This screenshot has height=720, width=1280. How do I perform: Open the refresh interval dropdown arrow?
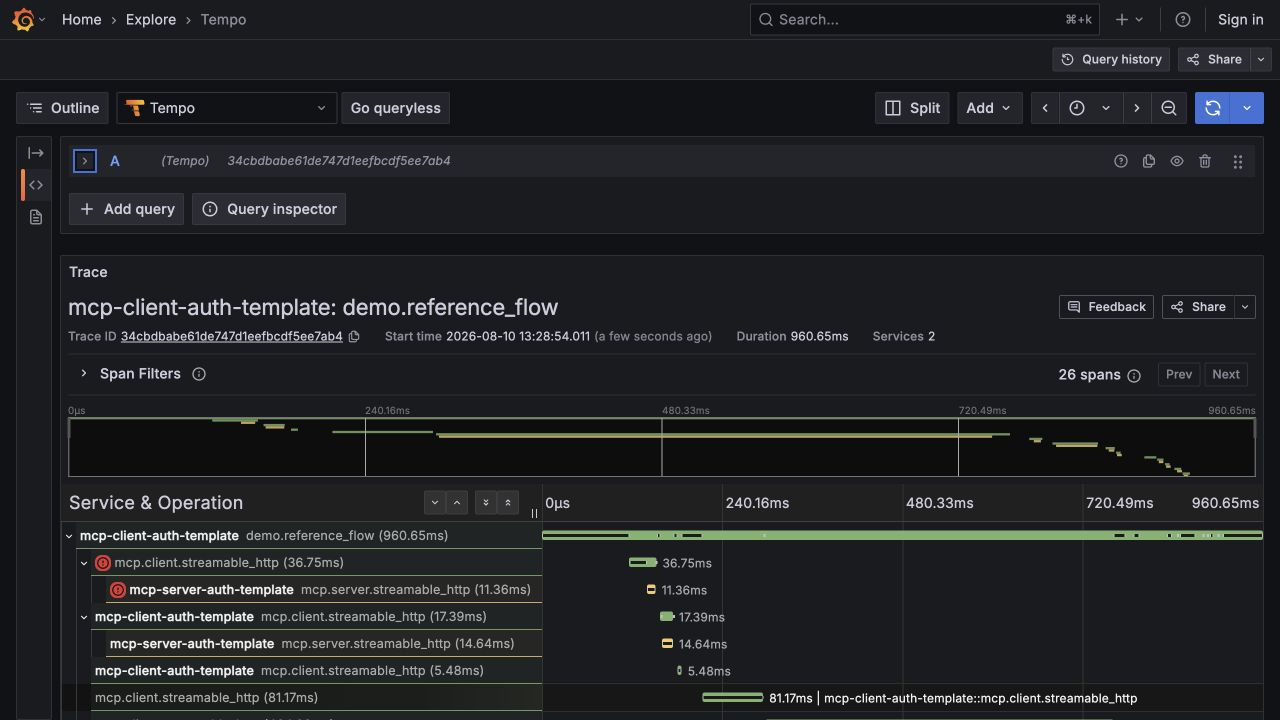point(1247,108)
